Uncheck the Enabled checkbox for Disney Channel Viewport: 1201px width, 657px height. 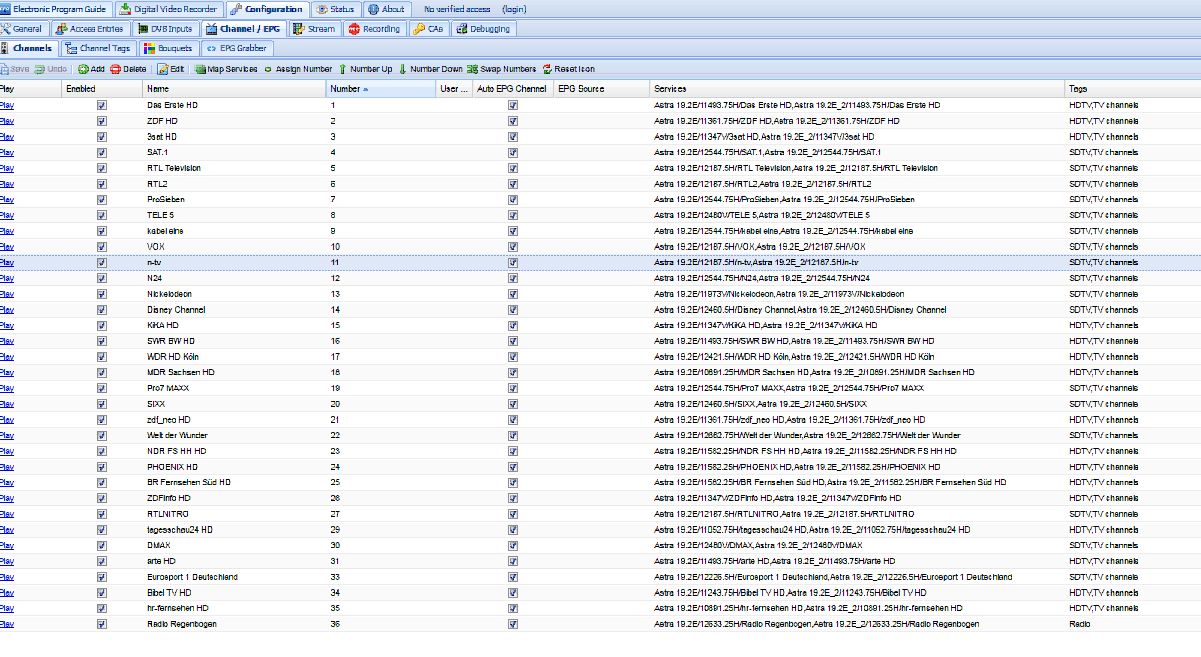point(101,309)
